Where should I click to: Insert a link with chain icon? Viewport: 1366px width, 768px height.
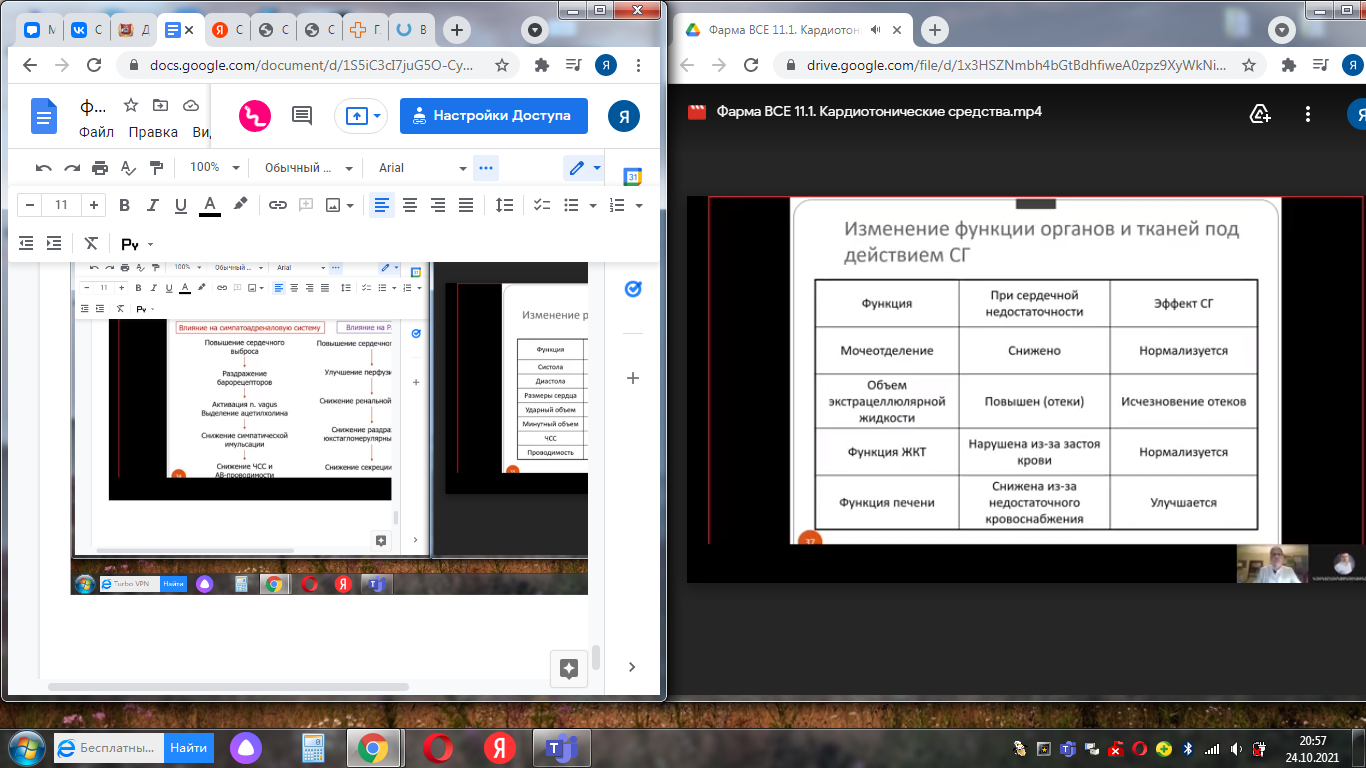[278, 205]
